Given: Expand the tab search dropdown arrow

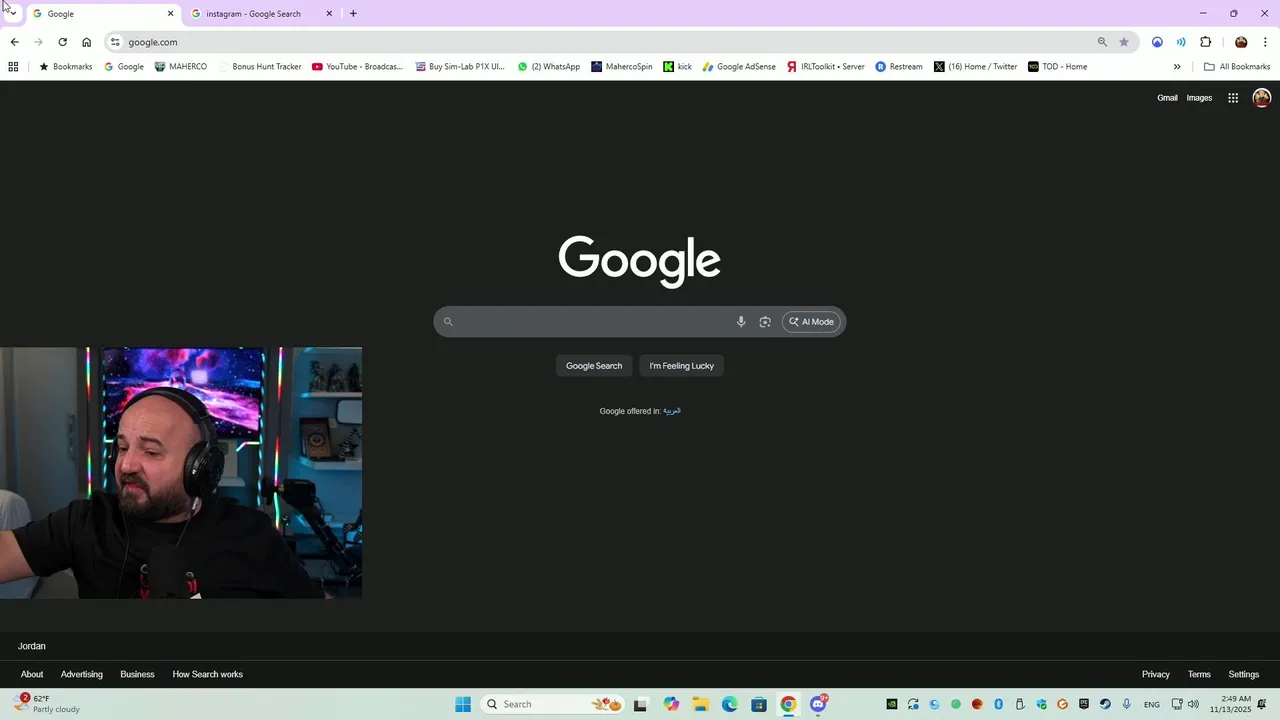Looking at the screenshot, I should (12, 13).
